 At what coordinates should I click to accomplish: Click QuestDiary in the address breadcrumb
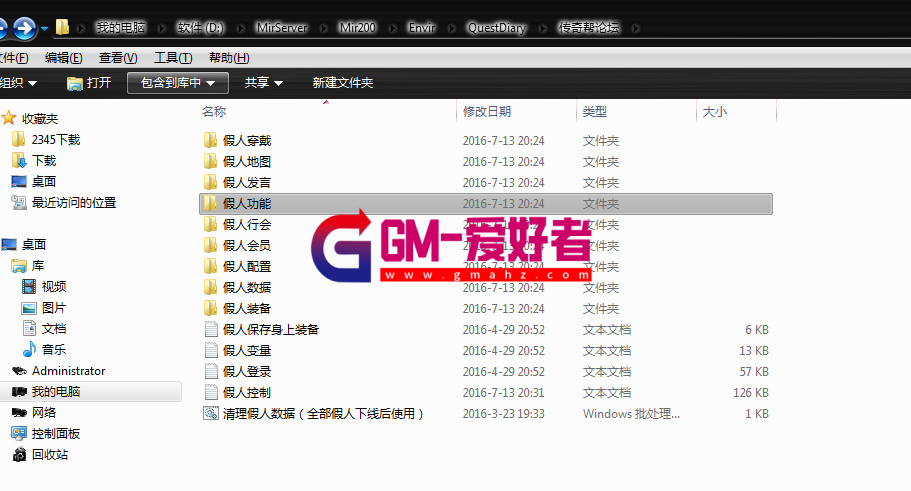point(496,28)
